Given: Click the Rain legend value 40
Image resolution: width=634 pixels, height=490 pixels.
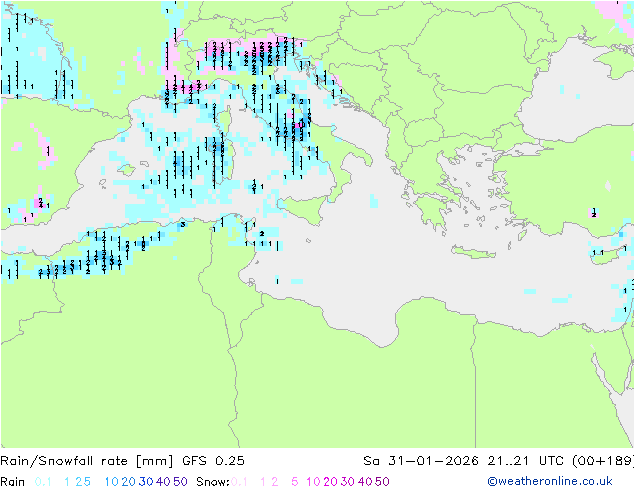Looking at the screenshot, I should [163, 482].
